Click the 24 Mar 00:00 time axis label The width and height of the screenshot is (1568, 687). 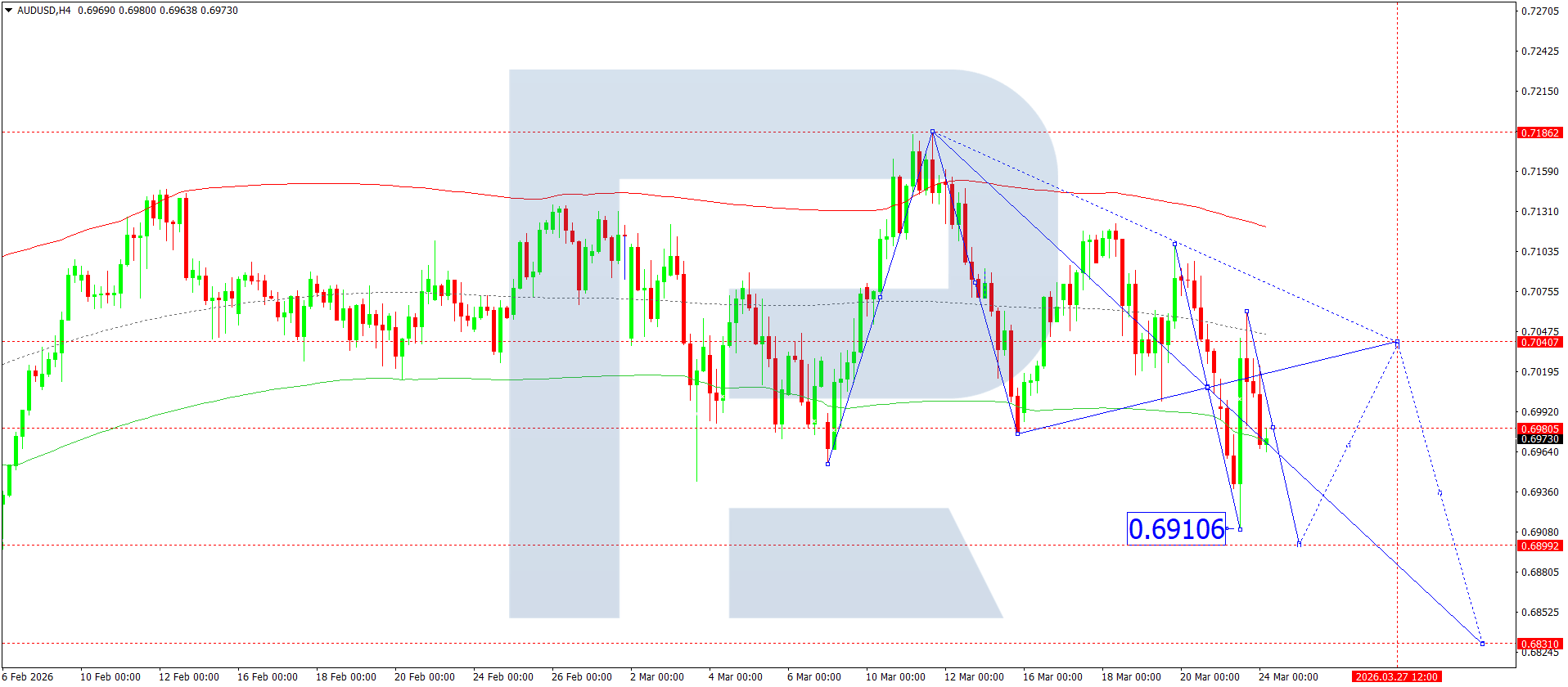pyautogui.click(x=1288, y=676)
